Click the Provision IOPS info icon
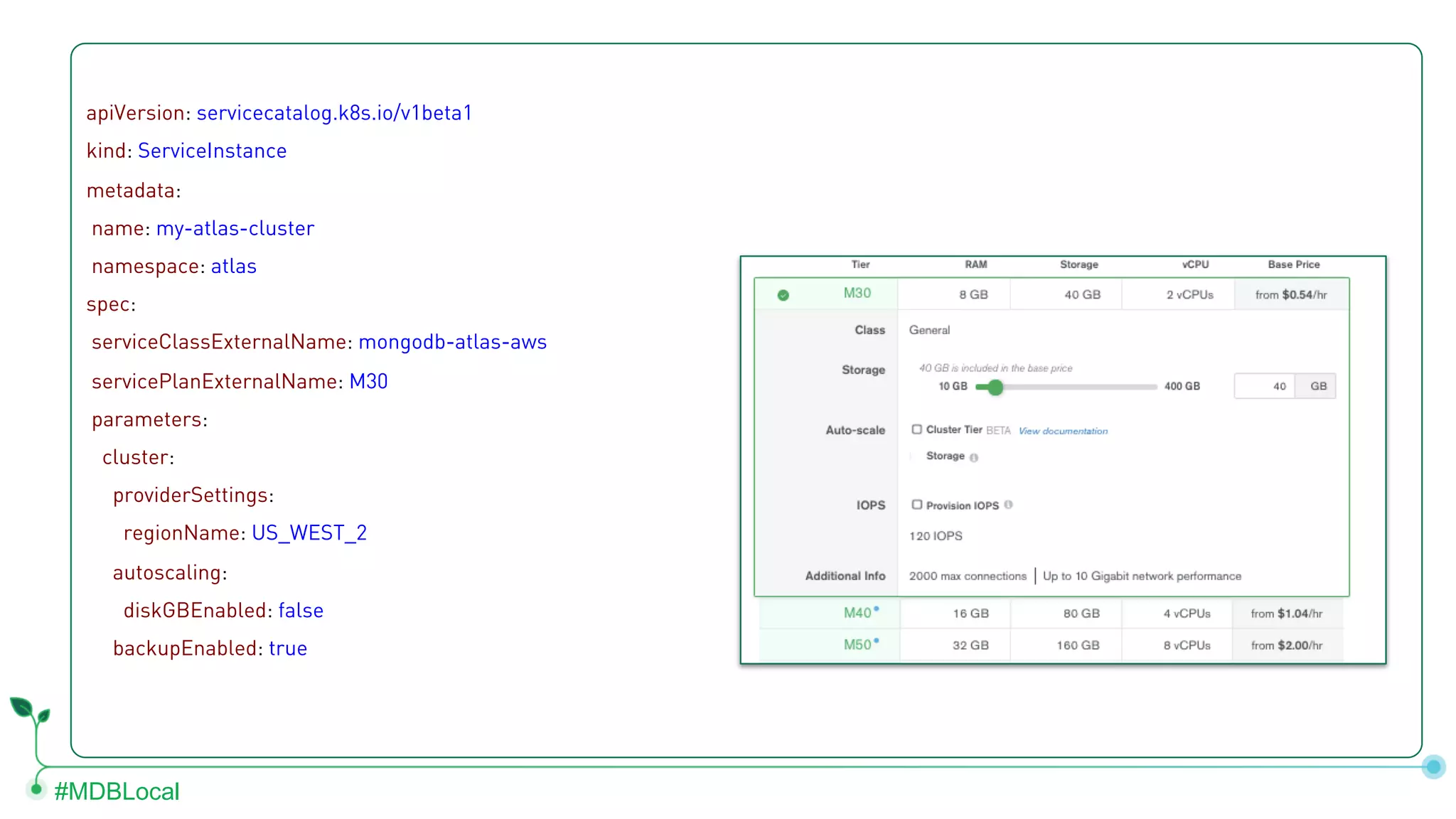This screenshot has height=819, width=1456. (x=1008, y=505)
